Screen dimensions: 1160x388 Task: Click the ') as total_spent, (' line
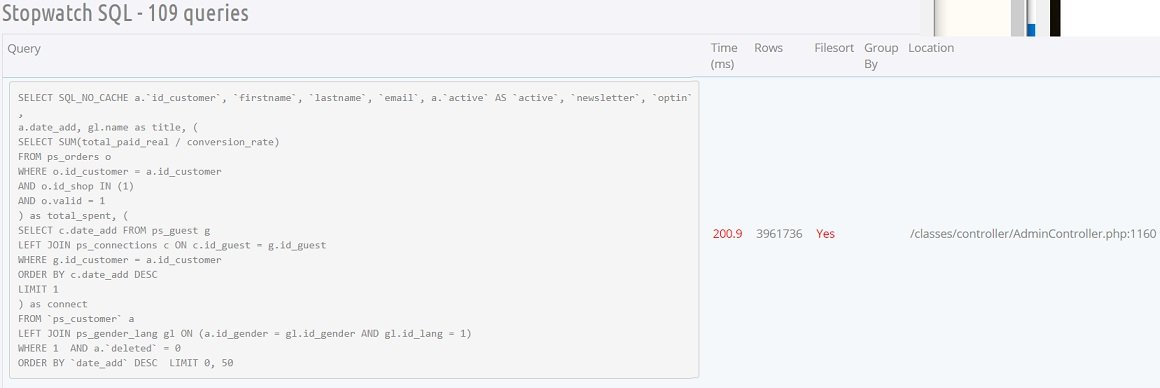pos(72,215)
